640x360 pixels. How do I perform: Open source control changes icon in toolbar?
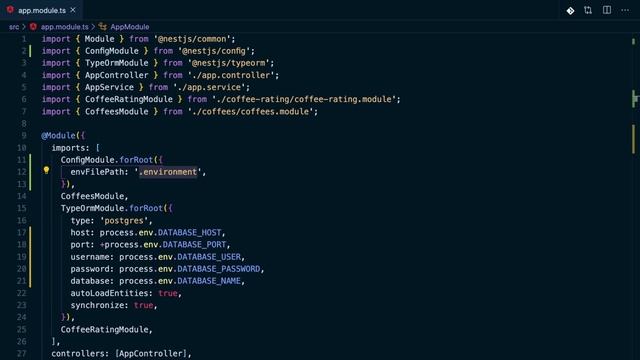tap(570, 11)
